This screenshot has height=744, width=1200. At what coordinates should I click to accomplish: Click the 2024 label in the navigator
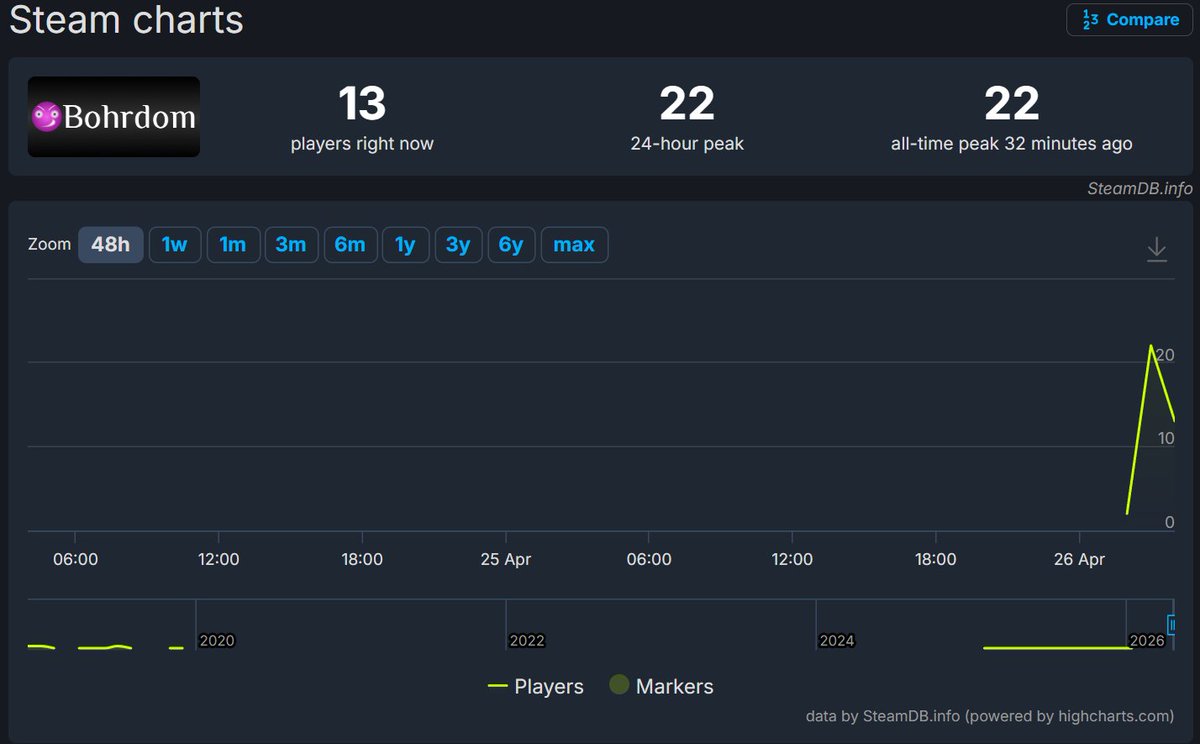(x=837, y=641)
